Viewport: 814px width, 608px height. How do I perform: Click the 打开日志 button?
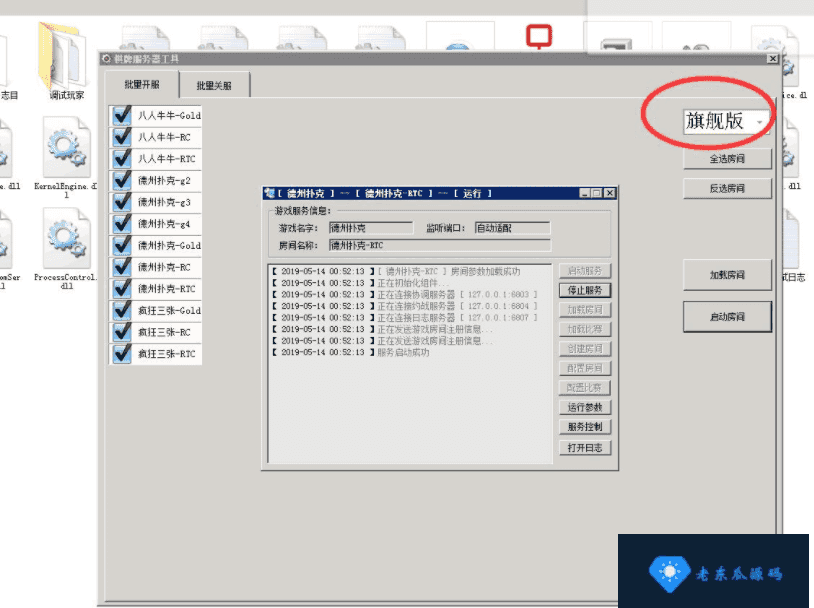pyautogui.click(x=585, y=448)
